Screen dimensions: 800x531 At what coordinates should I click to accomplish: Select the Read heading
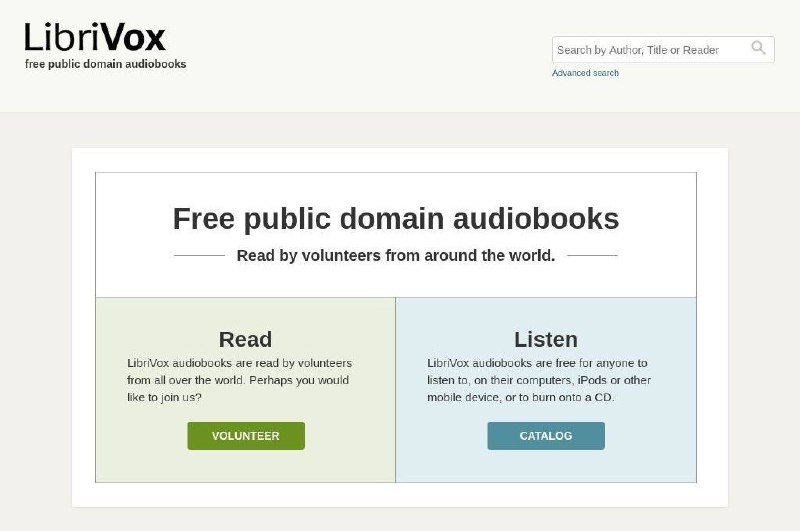(245, 339)
